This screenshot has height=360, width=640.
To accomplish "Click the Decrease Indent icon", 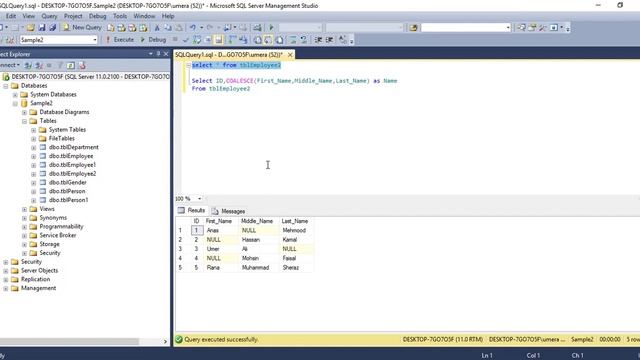I will pyautogui.click(x=318, y=40).
